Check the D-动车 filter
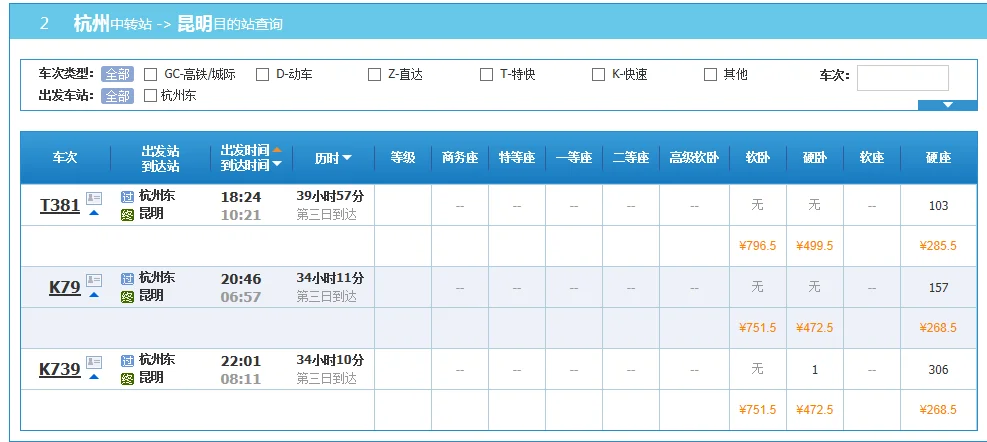 pos(262,75)
